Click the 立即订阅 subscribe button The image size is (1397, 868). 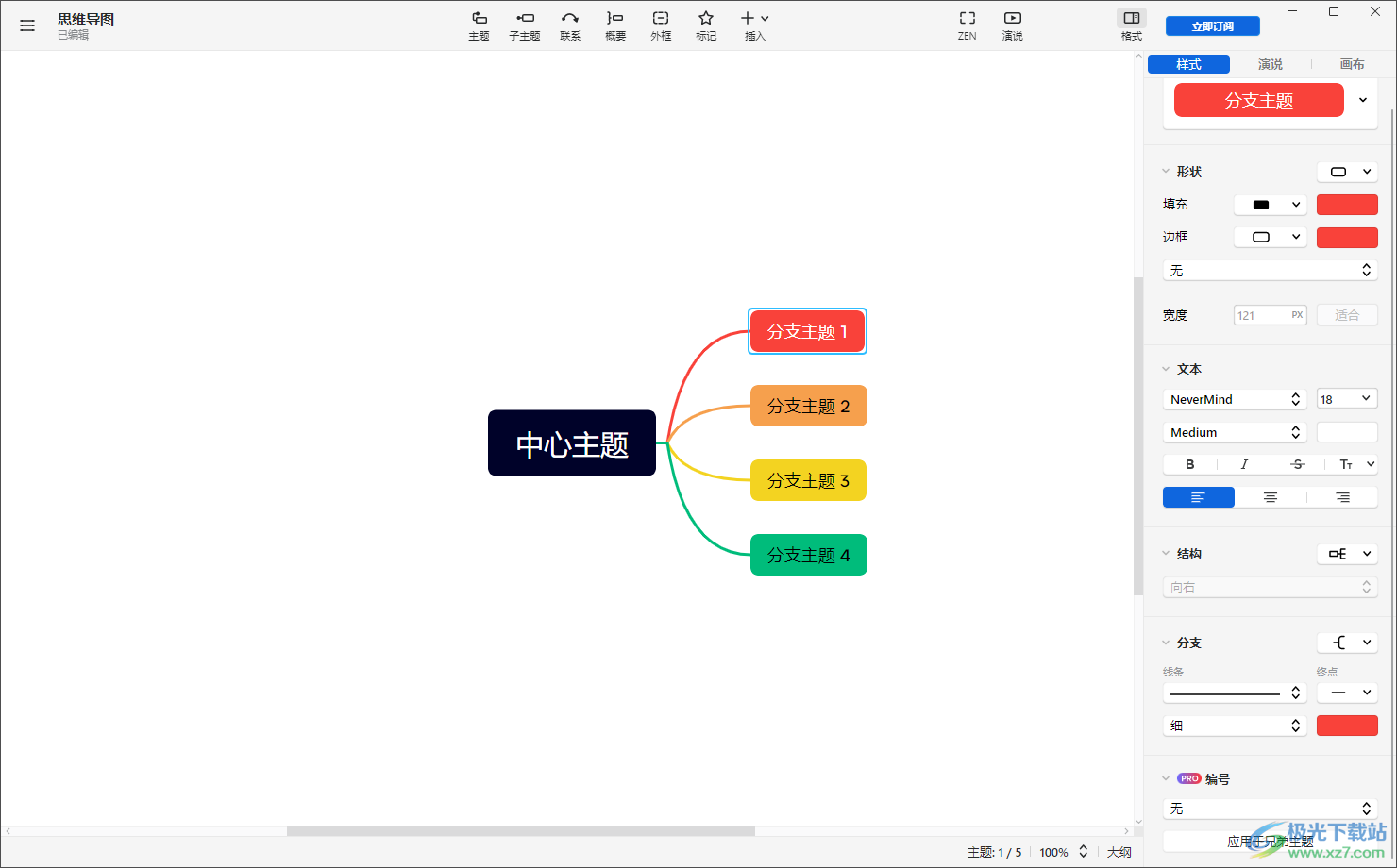(1213, 26)
